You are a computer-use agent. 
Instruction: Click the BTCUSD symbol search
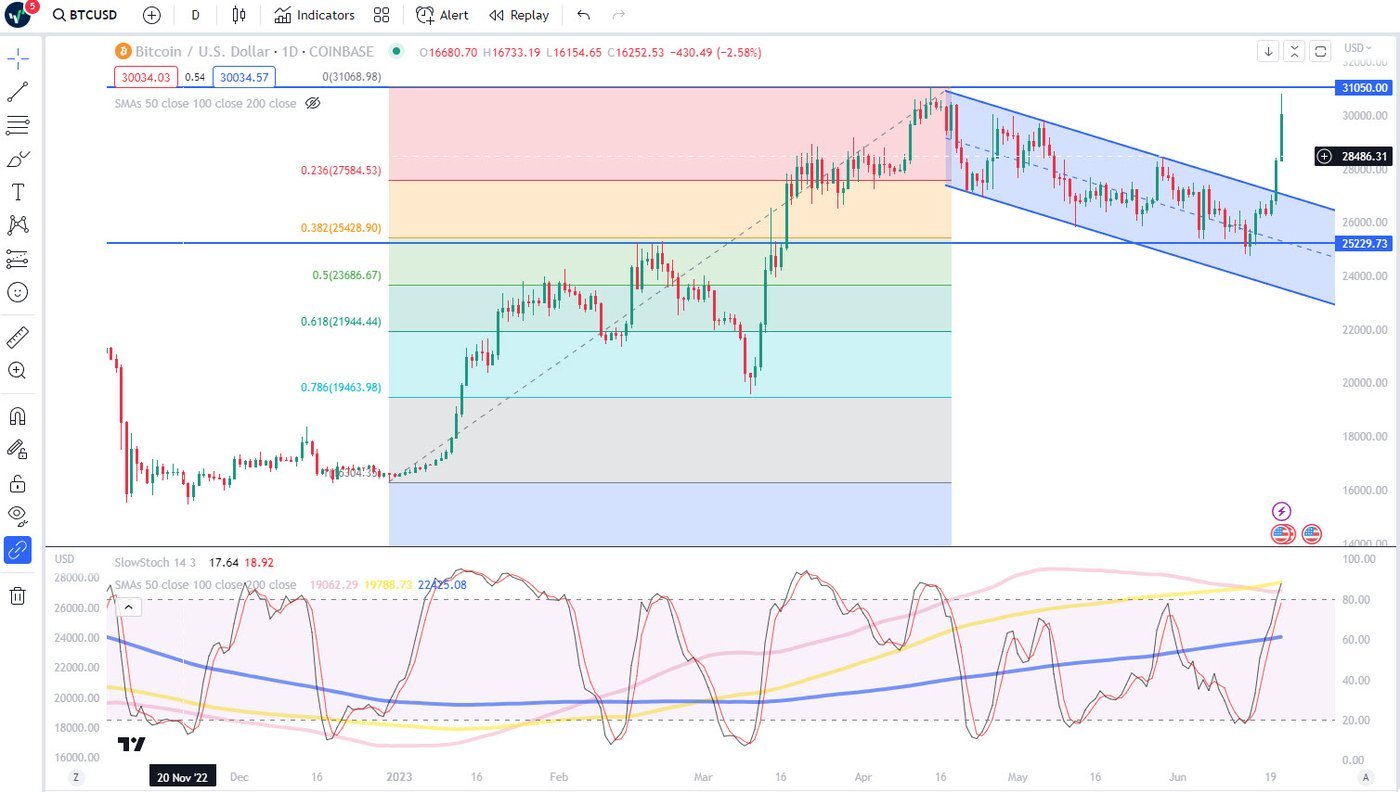[86, 15]
